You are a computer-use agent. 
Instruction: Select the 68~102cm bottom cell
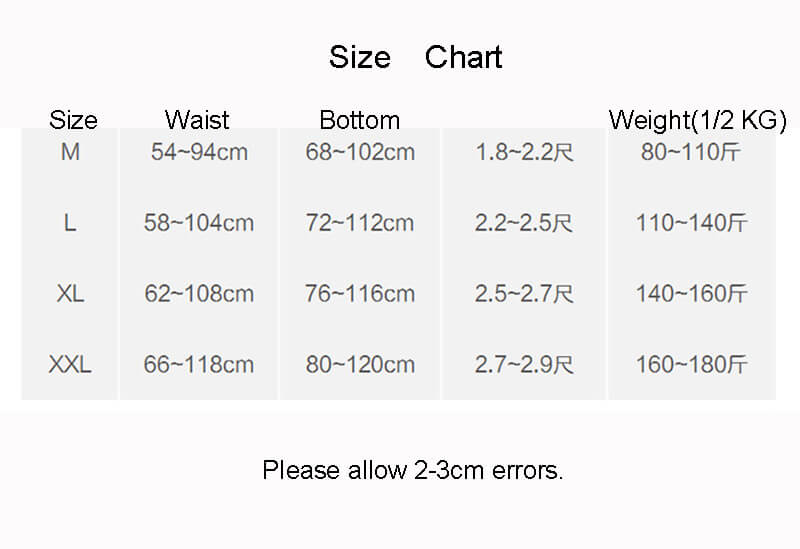[x=360, y=153]
